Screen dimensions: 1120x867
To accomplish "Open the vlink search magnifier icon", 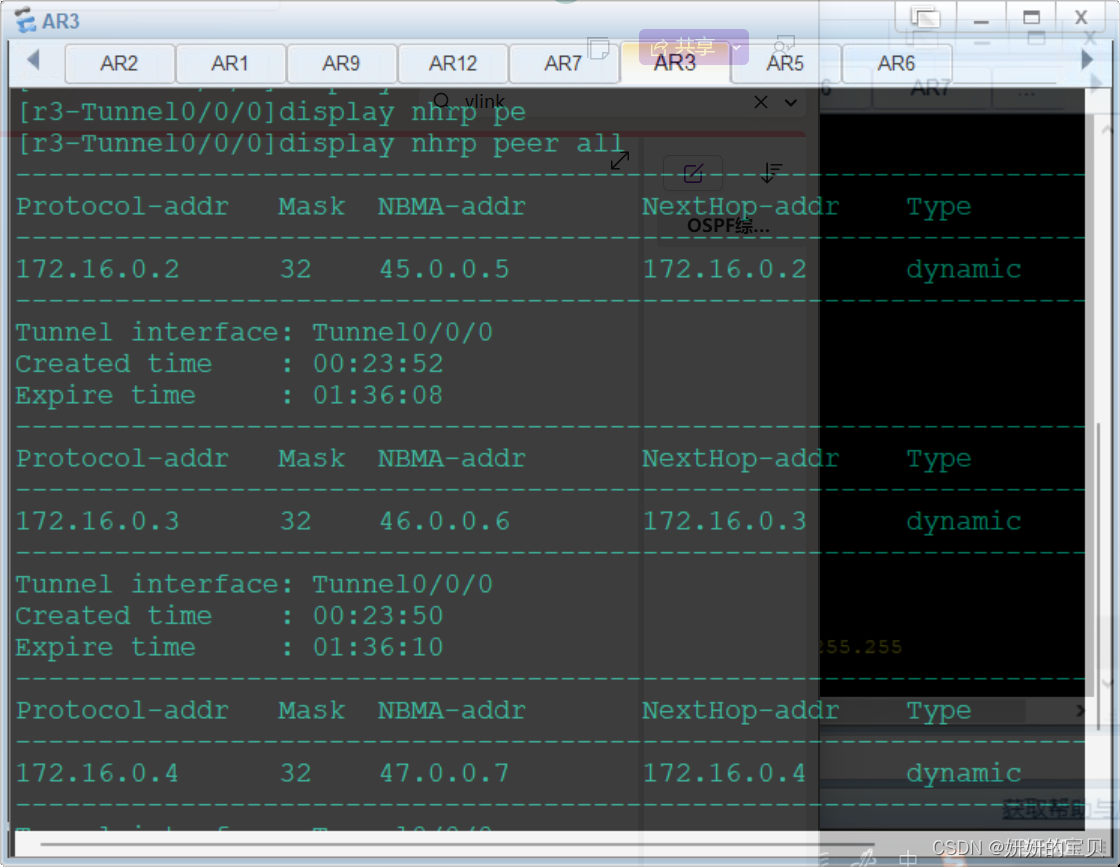I will (x=441, y=98).
